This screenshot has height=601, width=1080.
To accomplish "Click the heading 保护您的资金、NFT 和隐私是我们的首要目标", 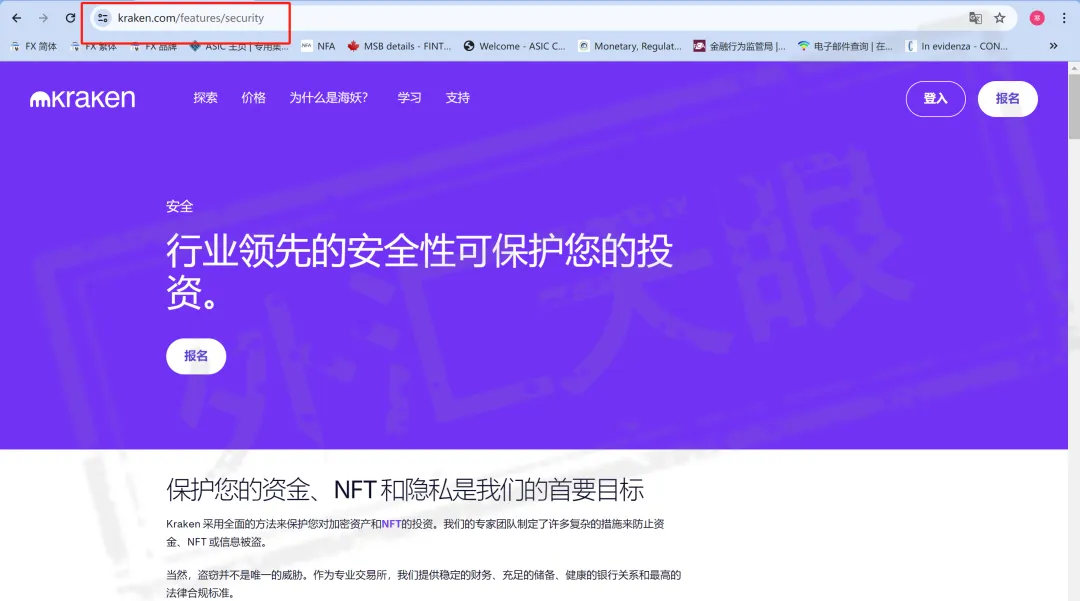I will coord(405,490).
